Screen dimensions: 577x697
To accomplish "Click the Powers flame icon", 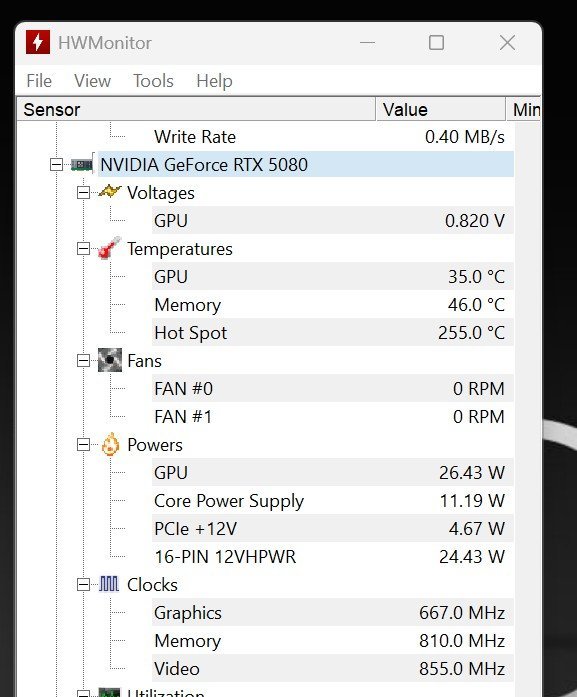I will click(110, 444).
